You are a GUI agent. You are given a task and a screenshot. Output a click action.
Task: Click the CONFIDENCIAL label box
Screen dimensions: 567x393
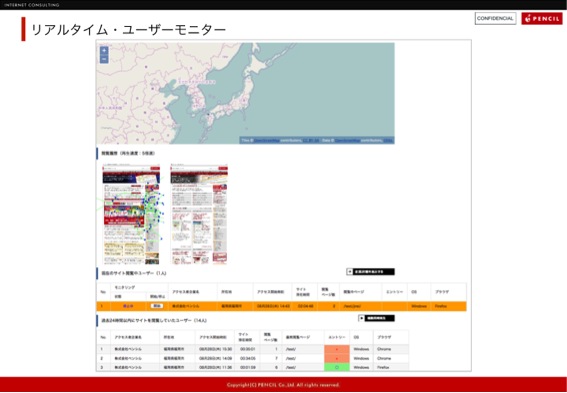pos(495,18)
